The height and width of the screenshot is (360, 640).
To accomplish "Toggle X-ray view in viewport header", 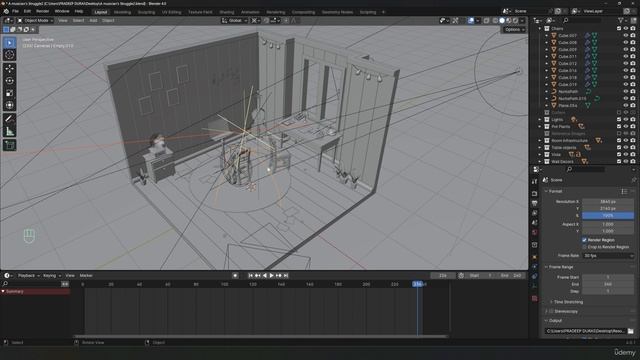I will click(487, 20).
